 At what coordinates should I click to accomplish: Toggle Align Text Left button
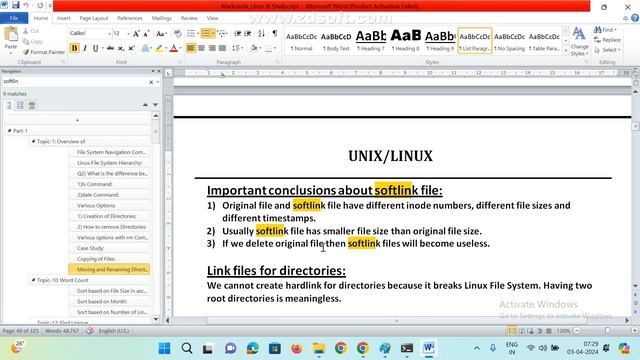[x=191, y=48]
